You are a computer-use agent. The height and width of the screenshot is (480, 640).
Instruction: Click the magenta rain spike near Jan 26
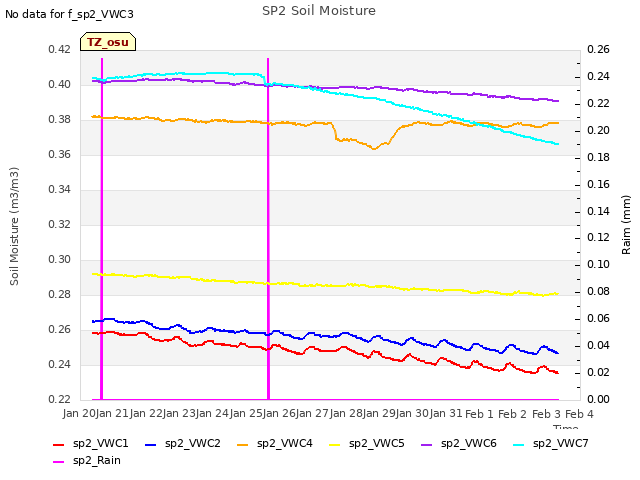pyautogui.click(x=268, y=229)
